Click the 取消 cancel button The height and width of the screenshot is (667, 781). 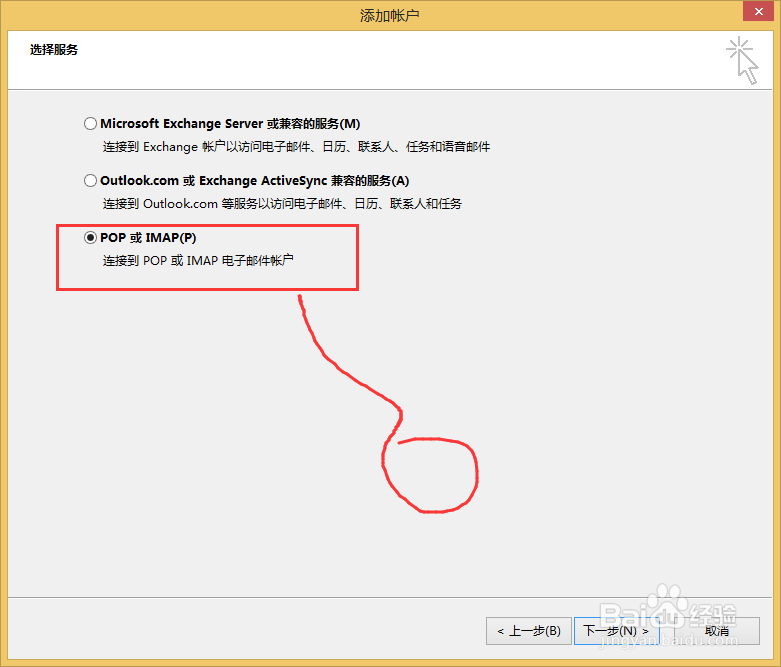(717, 631)
